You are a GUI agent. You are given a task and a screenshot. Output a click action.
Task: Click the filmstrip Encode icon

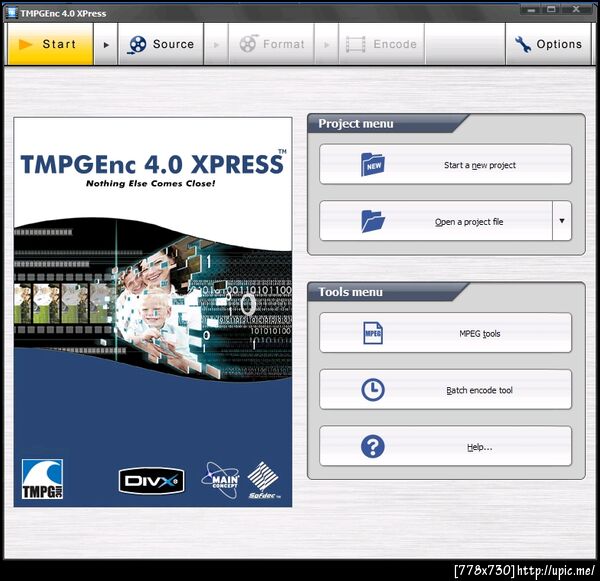(355, 44)
